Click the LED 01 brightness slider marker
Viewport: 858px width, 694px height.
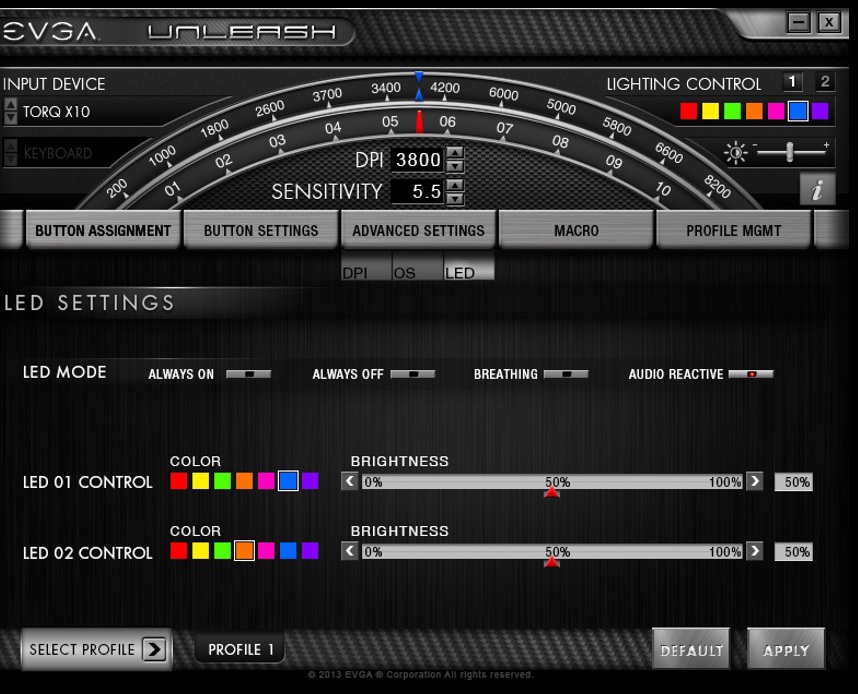pos(552,493)
